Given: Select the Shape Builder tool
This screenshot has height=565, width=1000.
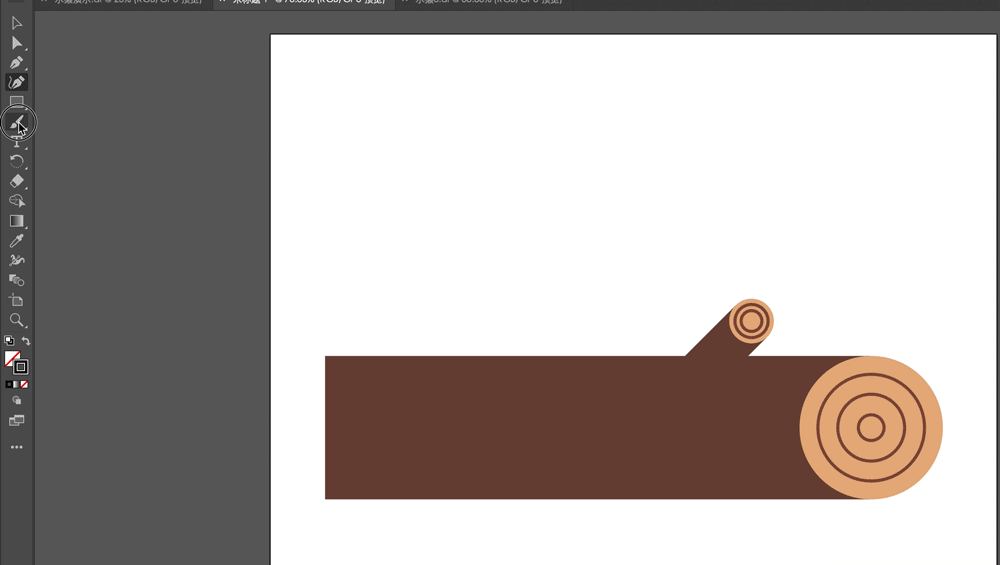Looking at the screenshot, I should point(17,201).
